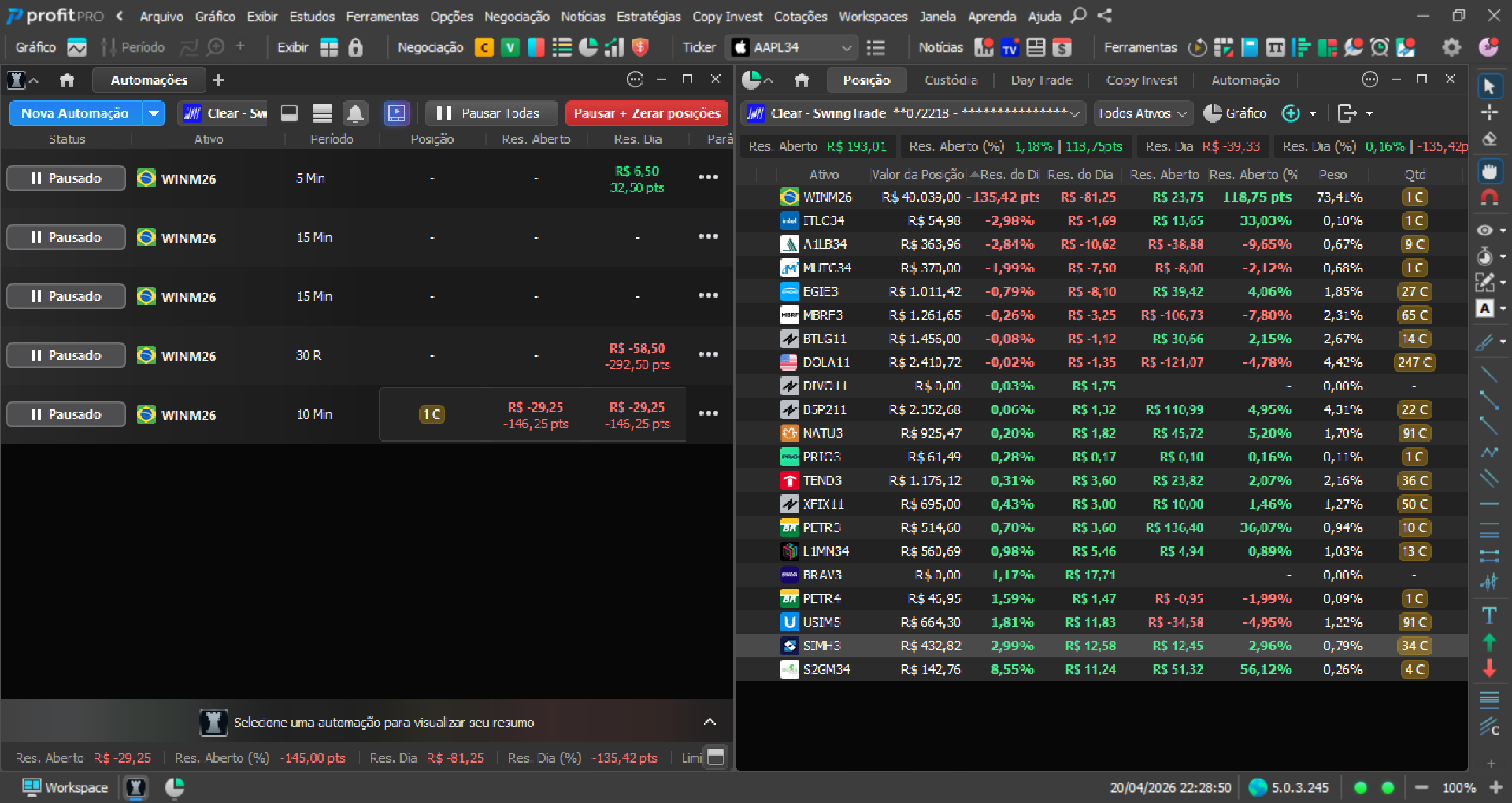
Task: Switch to the Day Trade tab
Action: [x=1041, y=80]
